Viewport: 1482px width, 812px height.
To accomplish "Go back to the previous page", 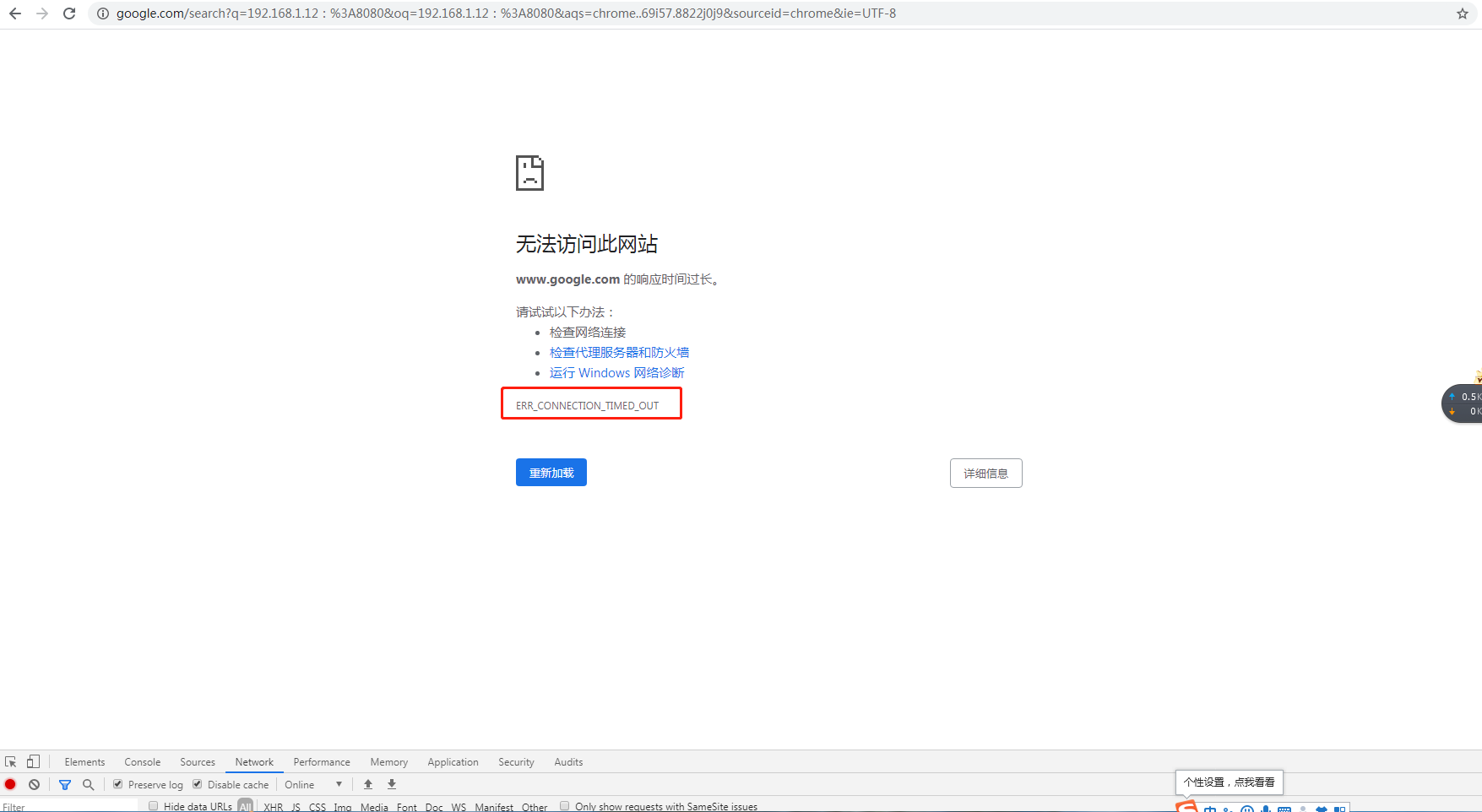I will (x=15, y=14).
